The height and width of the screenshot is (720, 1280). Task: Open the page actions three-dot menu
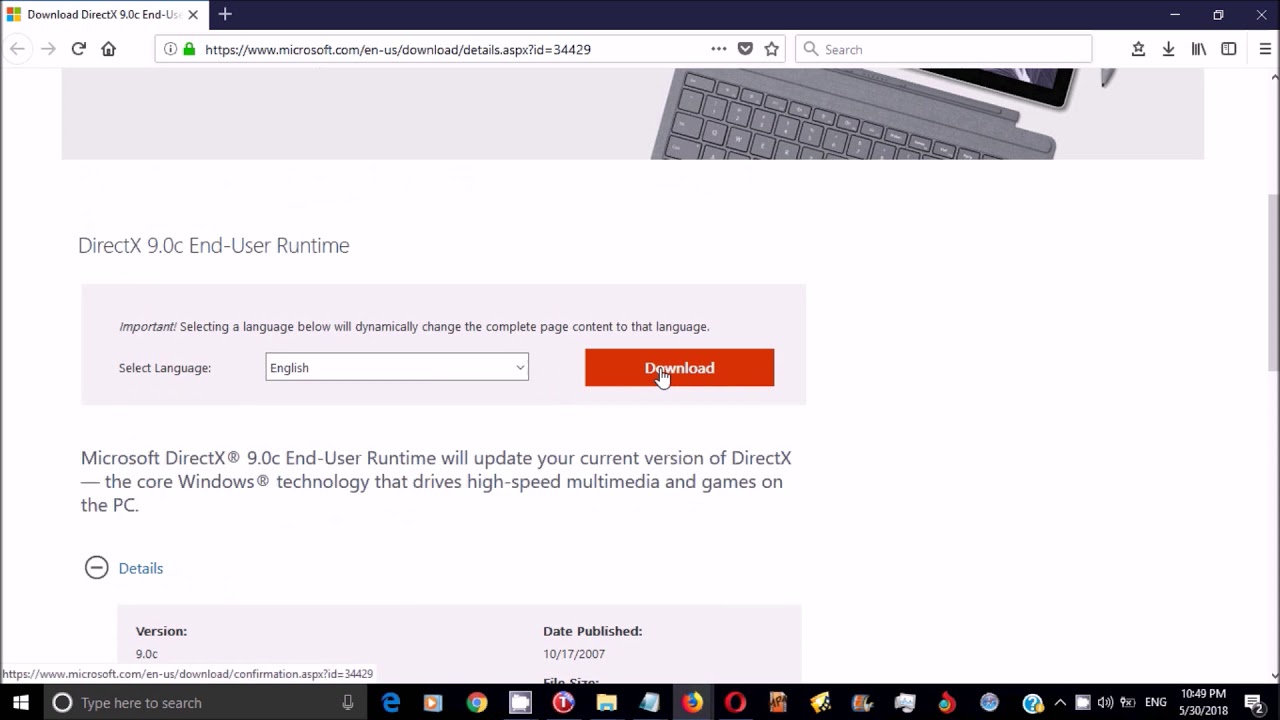[x=719, y=49]
